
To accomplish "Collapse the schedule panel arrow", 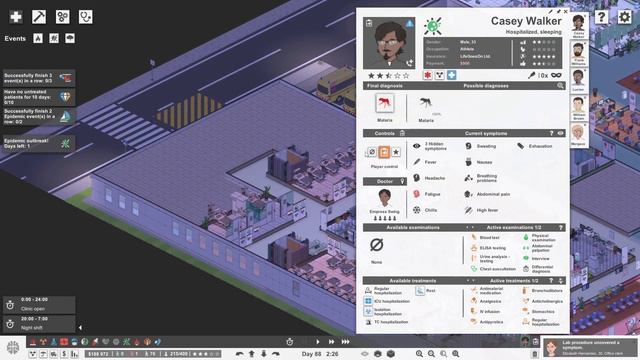I will coord(80,327).
